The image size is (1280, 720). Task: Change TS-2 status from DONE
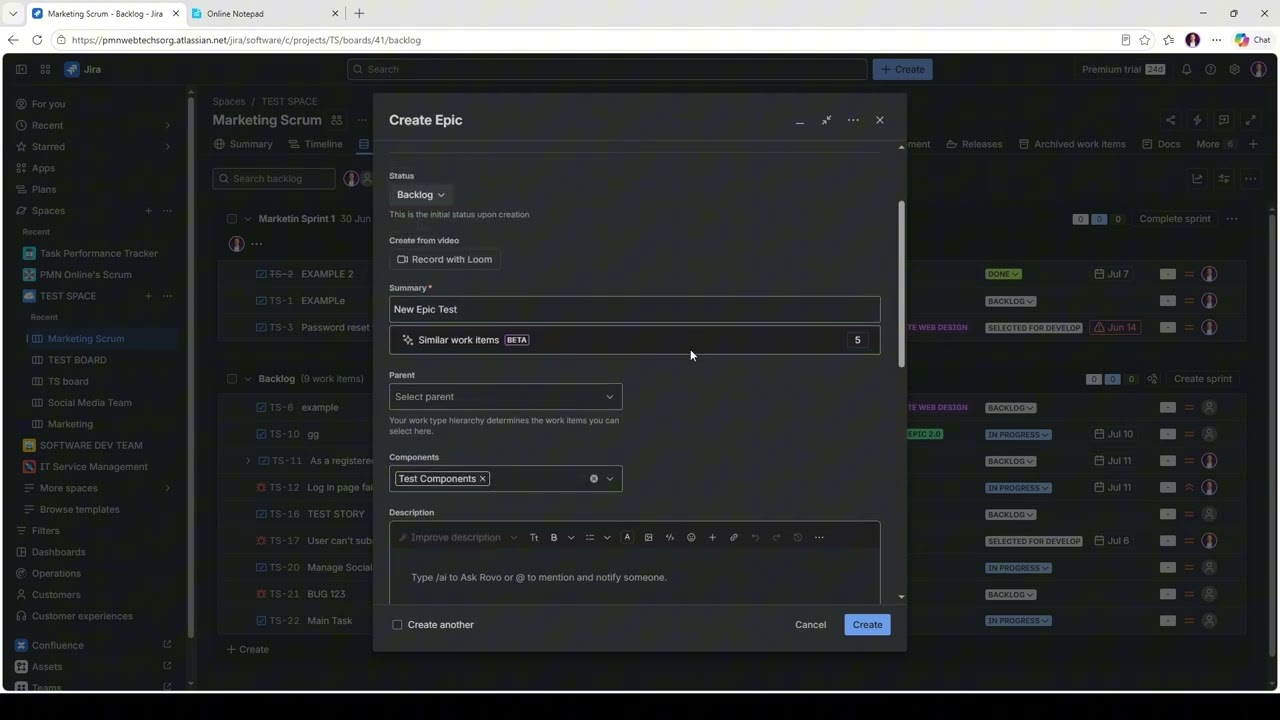coord(1003,274)
